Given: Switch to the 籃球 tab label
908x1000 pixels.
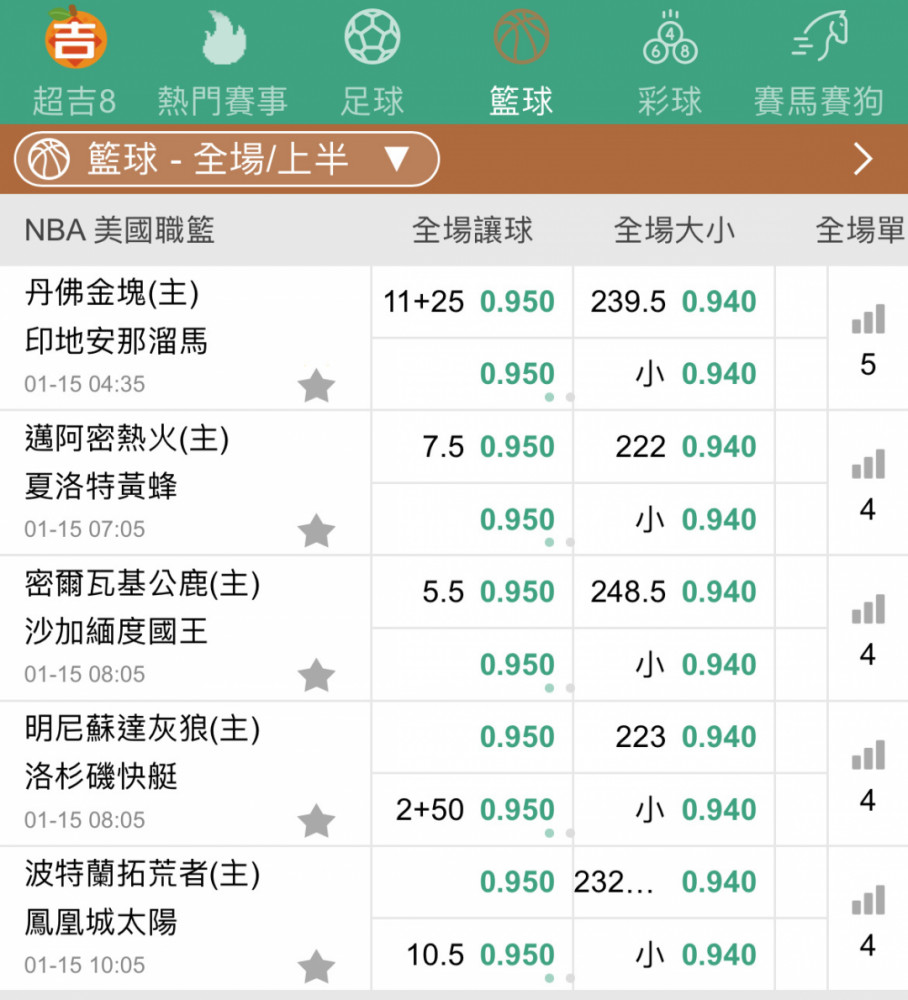Looking at the screenshot, I should (x=521, y=101).
